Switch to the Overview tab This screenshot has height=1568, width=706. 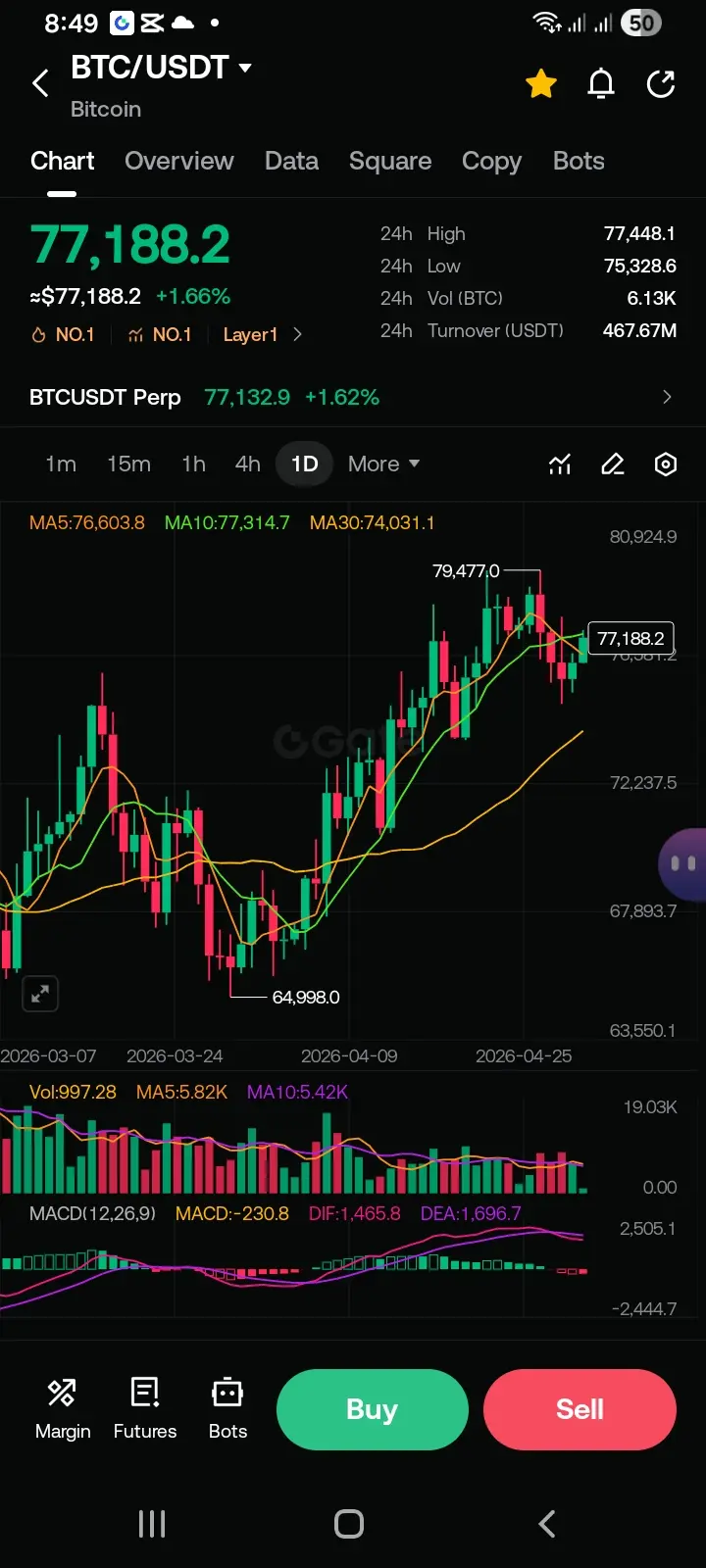[179, 161]
